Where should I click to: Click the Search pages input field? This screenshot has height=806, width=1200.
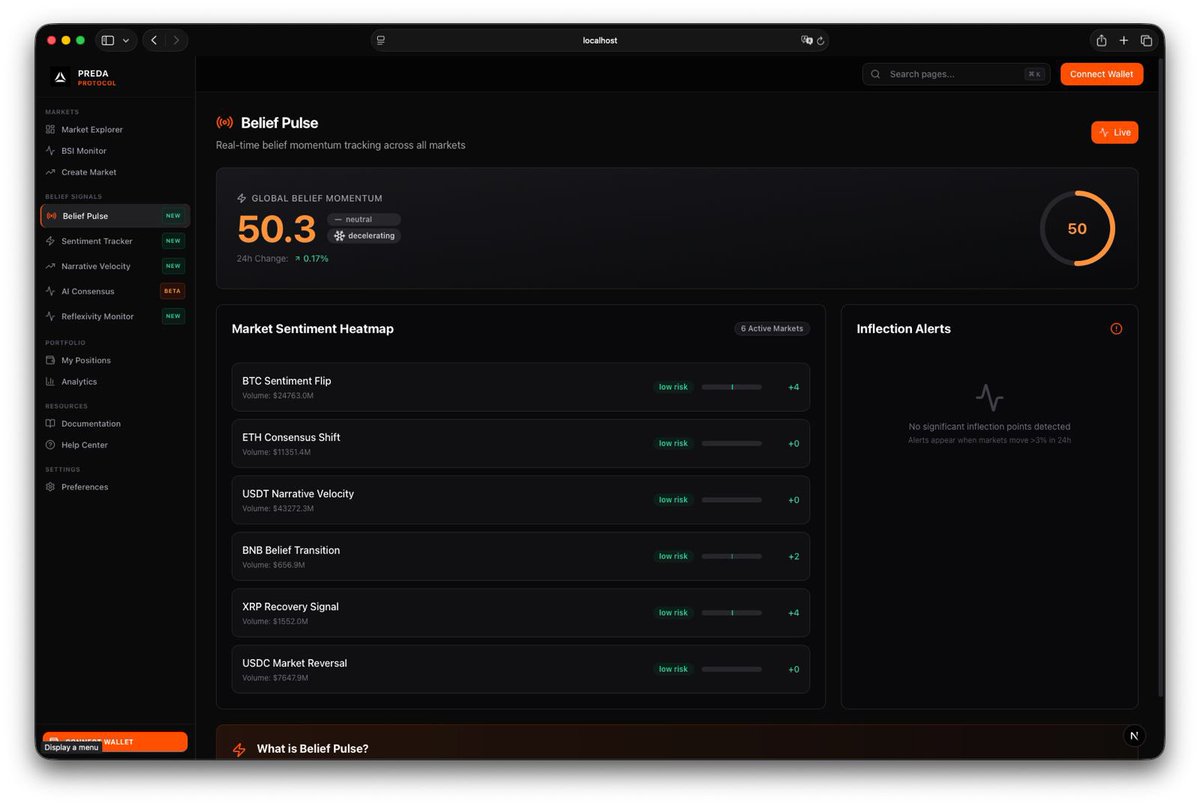[x=956, y=74]
